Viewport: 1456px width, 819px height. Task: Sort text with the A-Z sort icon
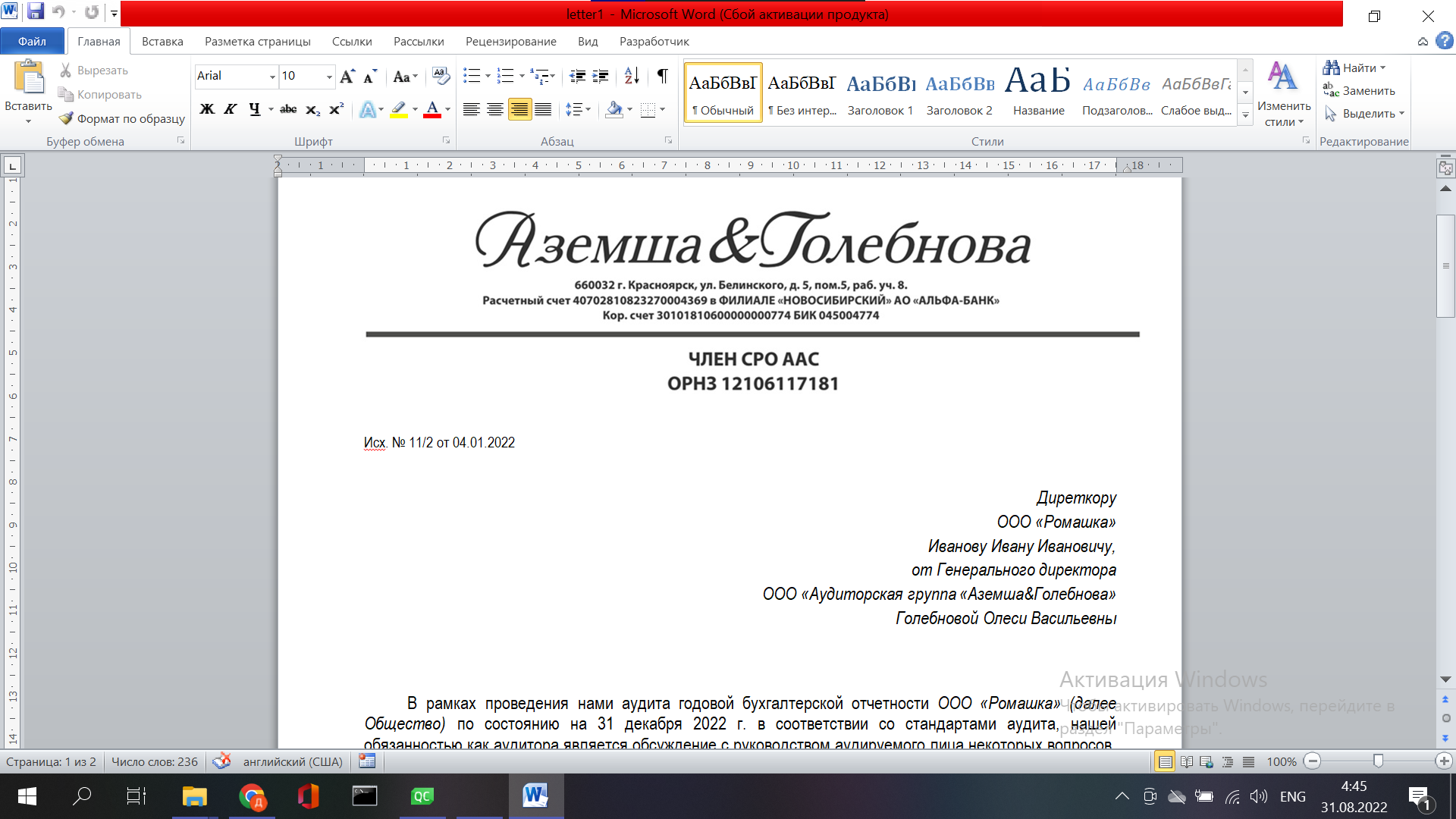coord(632,76)
